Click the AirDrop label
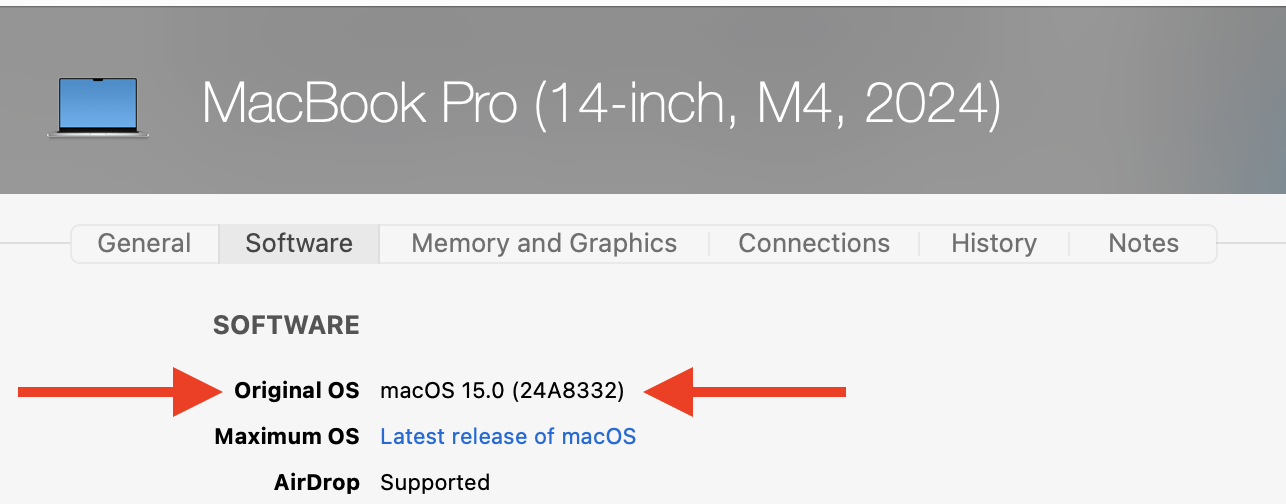The image size is (1286, 504). coord(316,483)
